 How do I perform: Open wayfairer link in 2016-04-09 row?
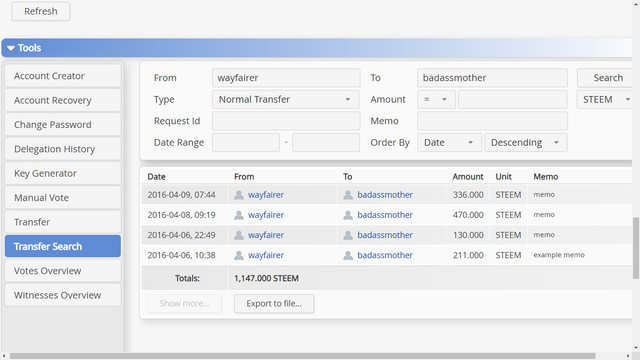(x=266, y=195)
